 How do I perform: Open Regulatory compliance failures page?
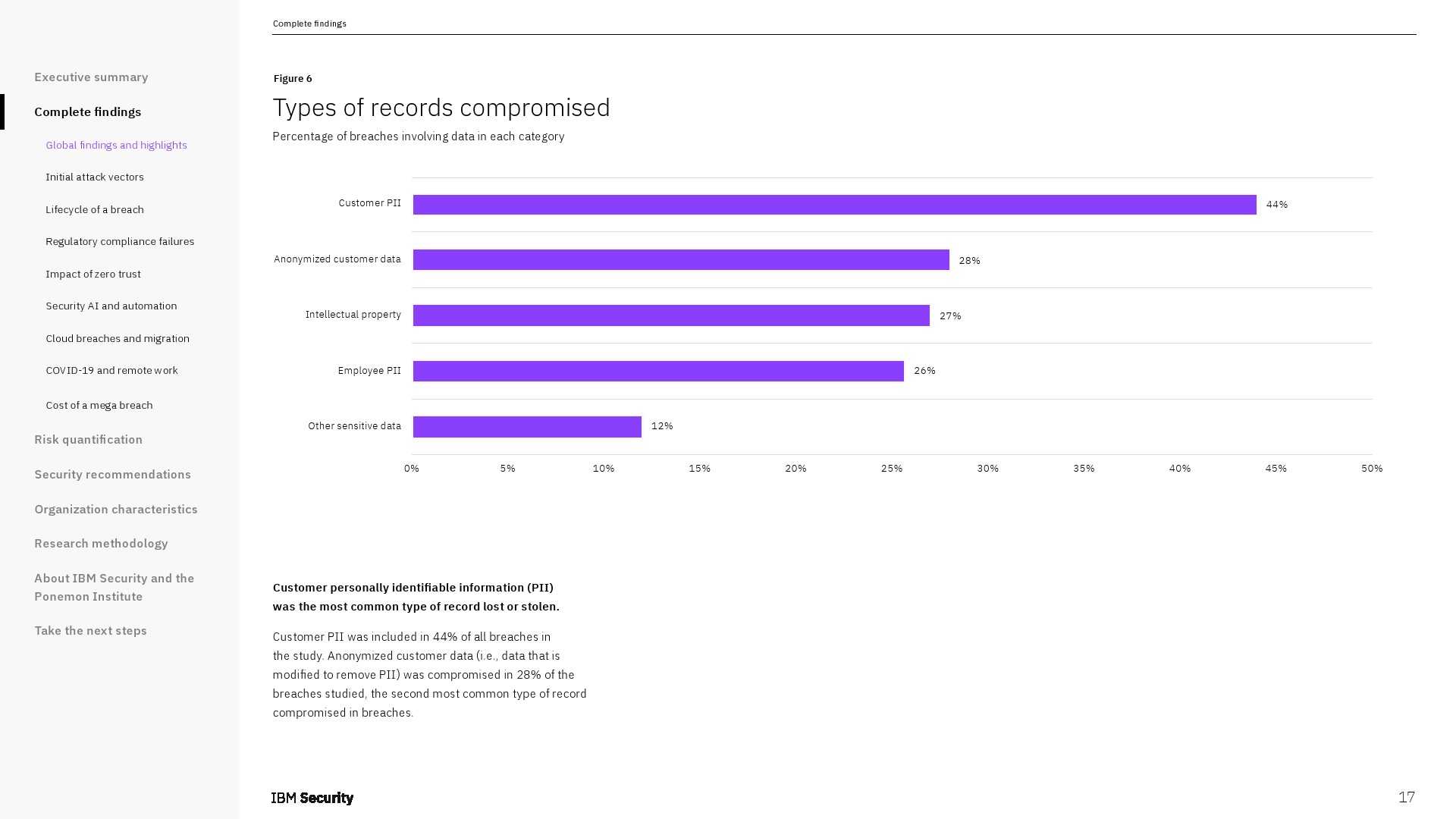(120, 242)
